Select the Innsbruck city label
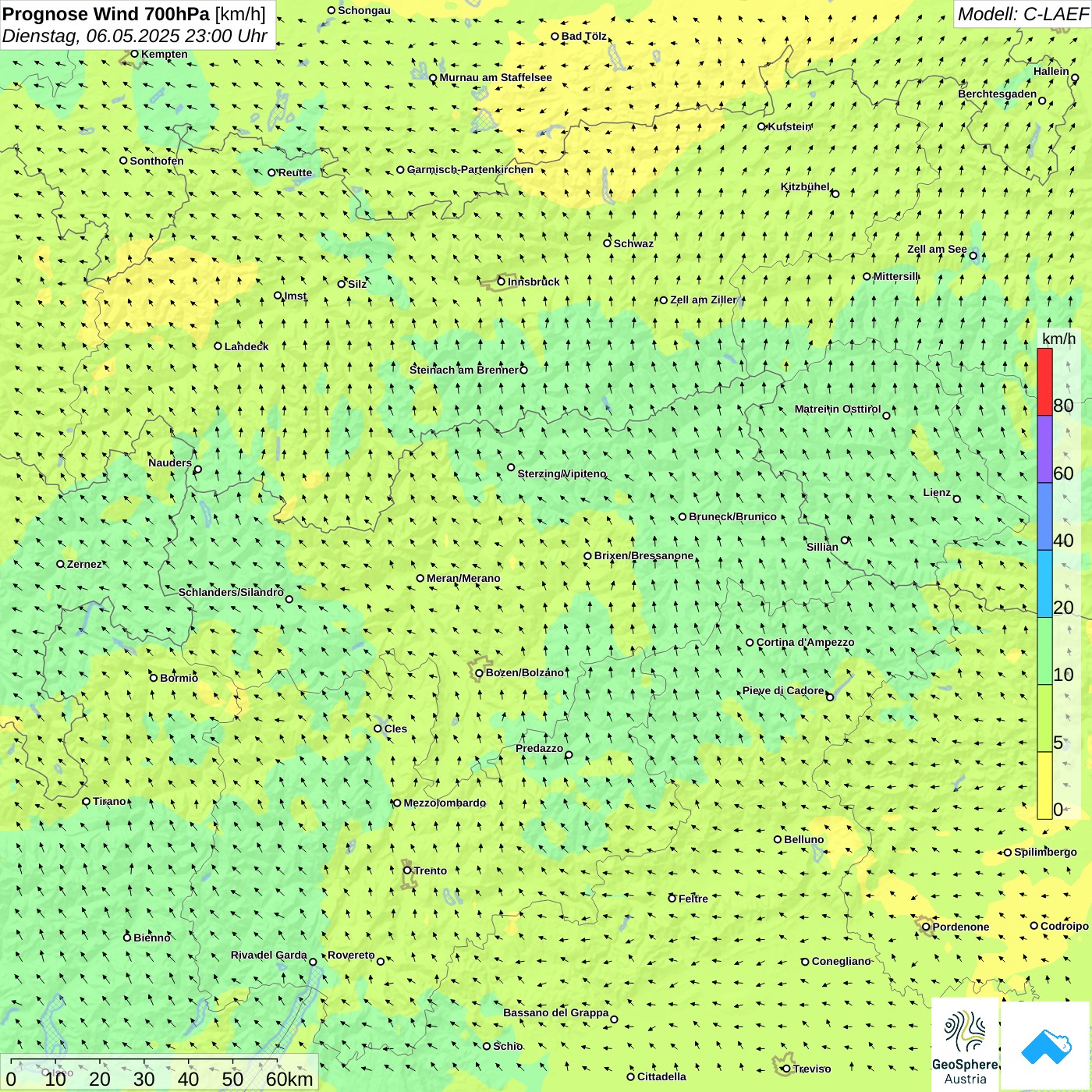1092x1092 pixels. click(534, 282)
